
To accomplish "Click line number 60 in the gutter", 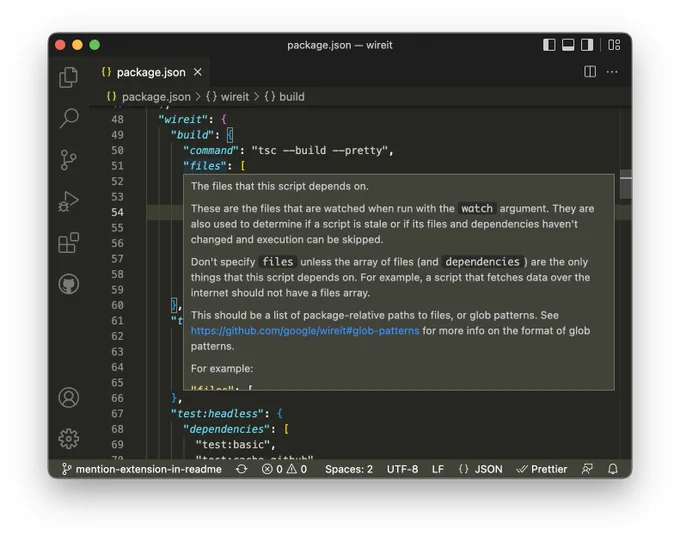I will click(x=117, y=305).
